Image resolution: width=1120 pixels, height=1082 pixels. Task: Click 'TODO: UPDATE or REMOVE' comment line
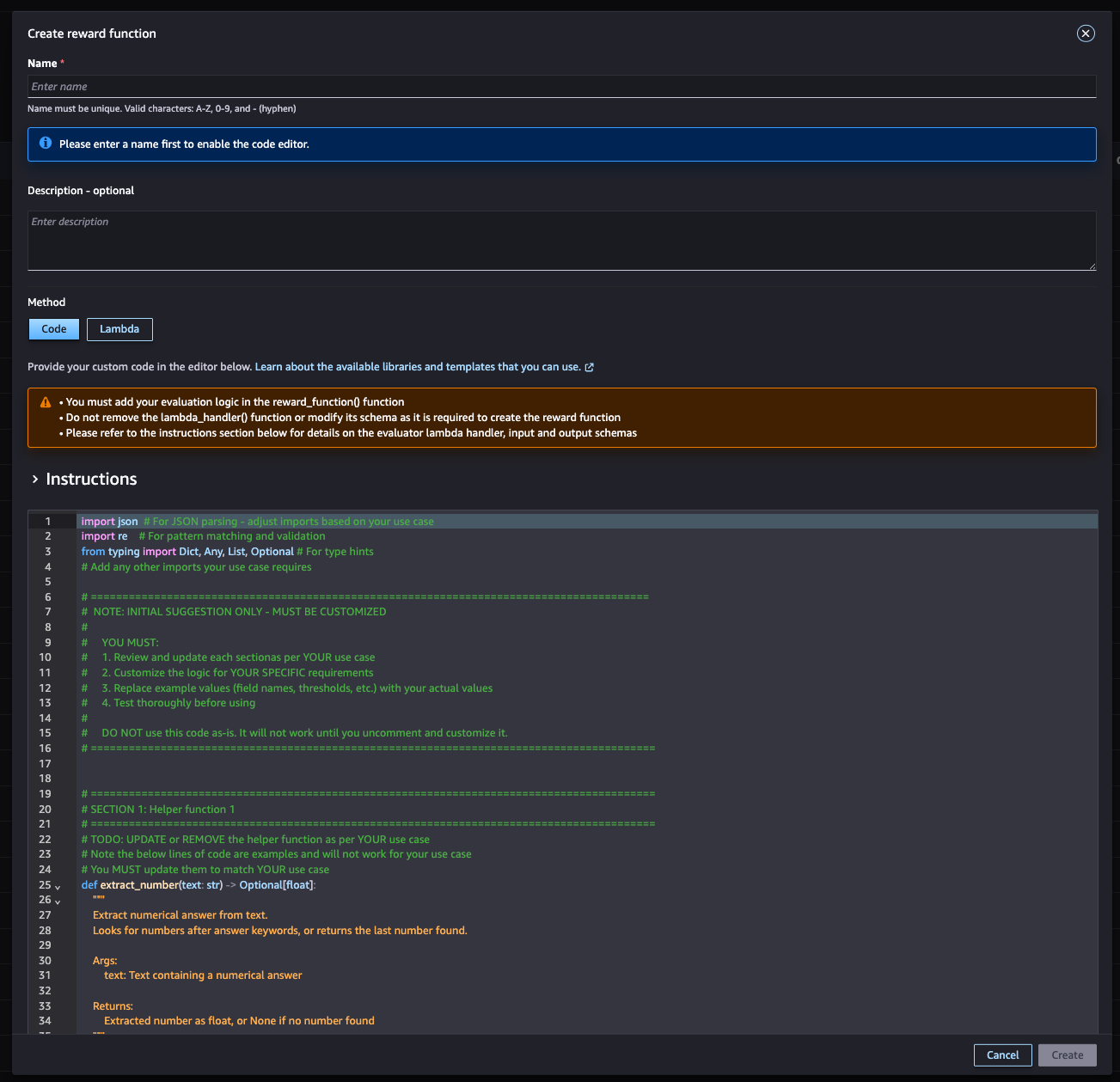tap(255, 840)
